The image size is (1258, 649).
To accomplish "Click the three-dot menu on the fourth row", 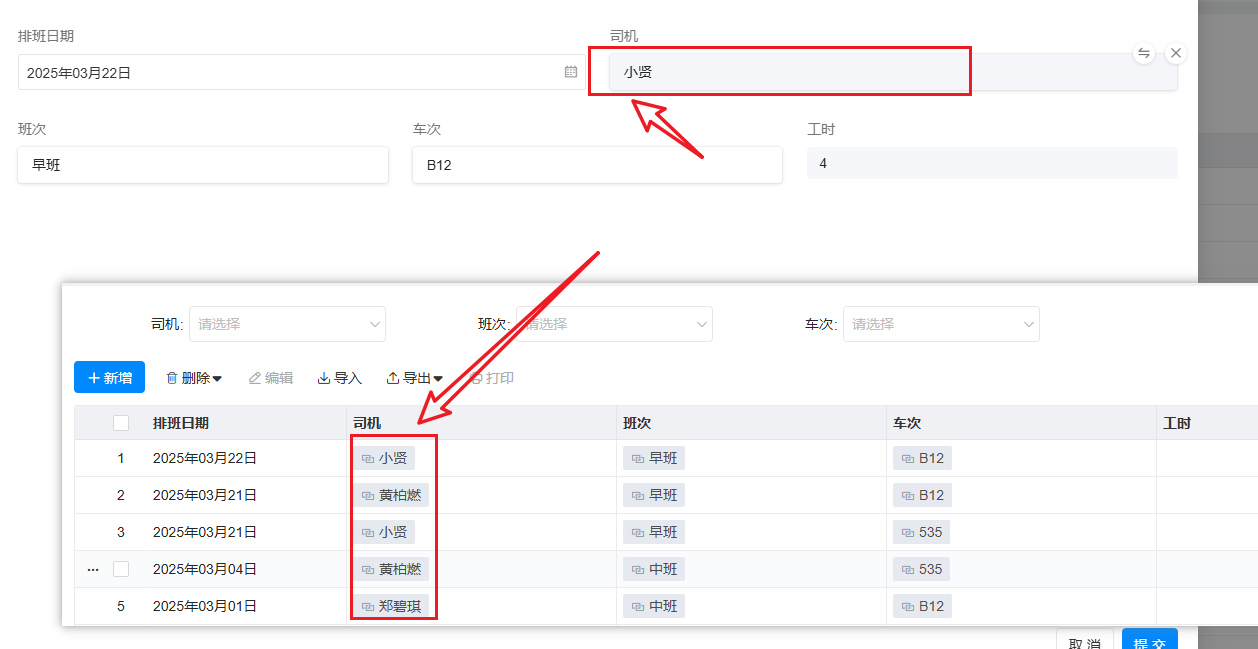I will pos(93,569).
